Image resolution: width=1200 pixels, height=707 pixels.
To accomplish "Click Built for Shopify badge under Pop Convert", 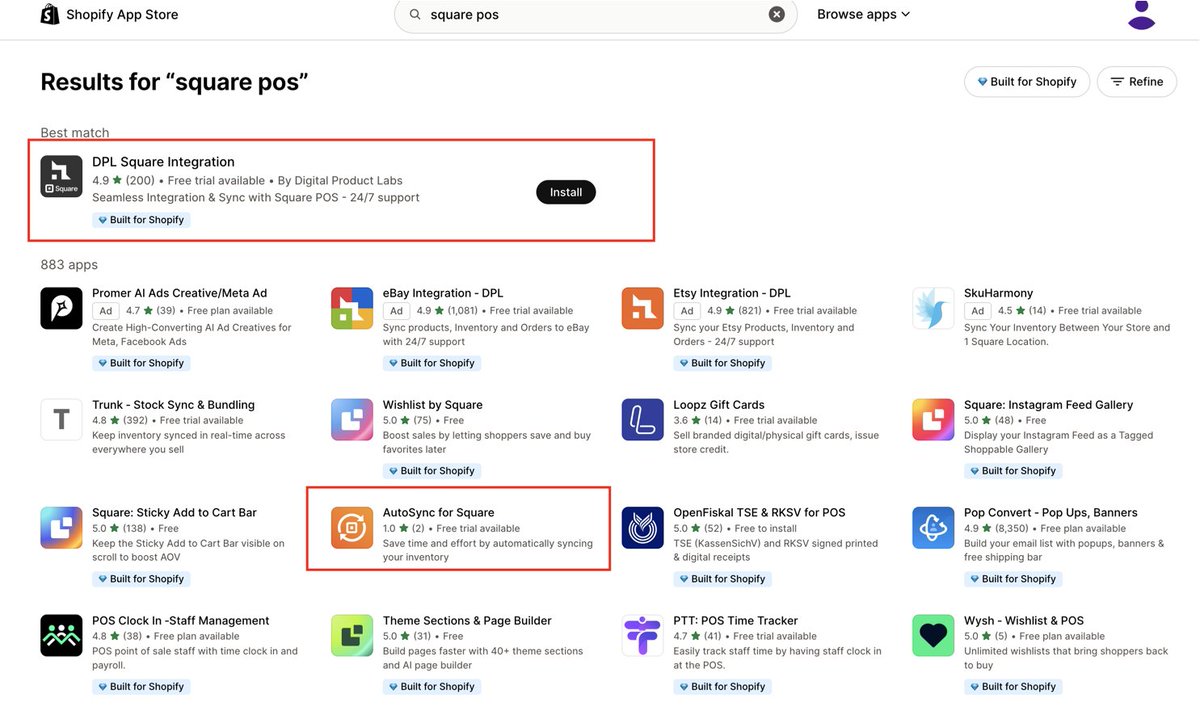I will [x=1013, y=579].
